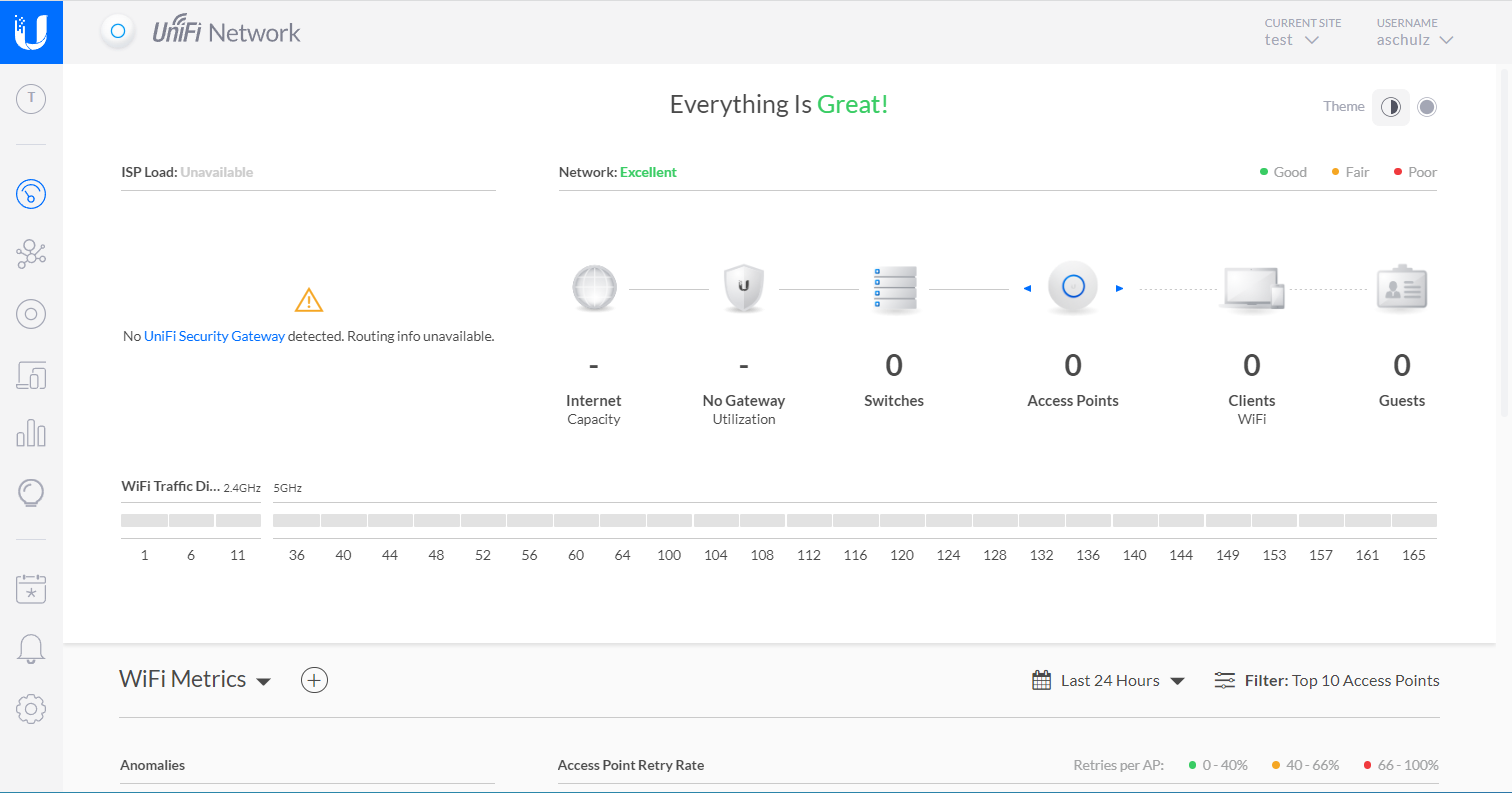This screenshot has height=793, width=1512.
Task: Open the Clients icon in sidebar
Action: (x=32, y=375)
